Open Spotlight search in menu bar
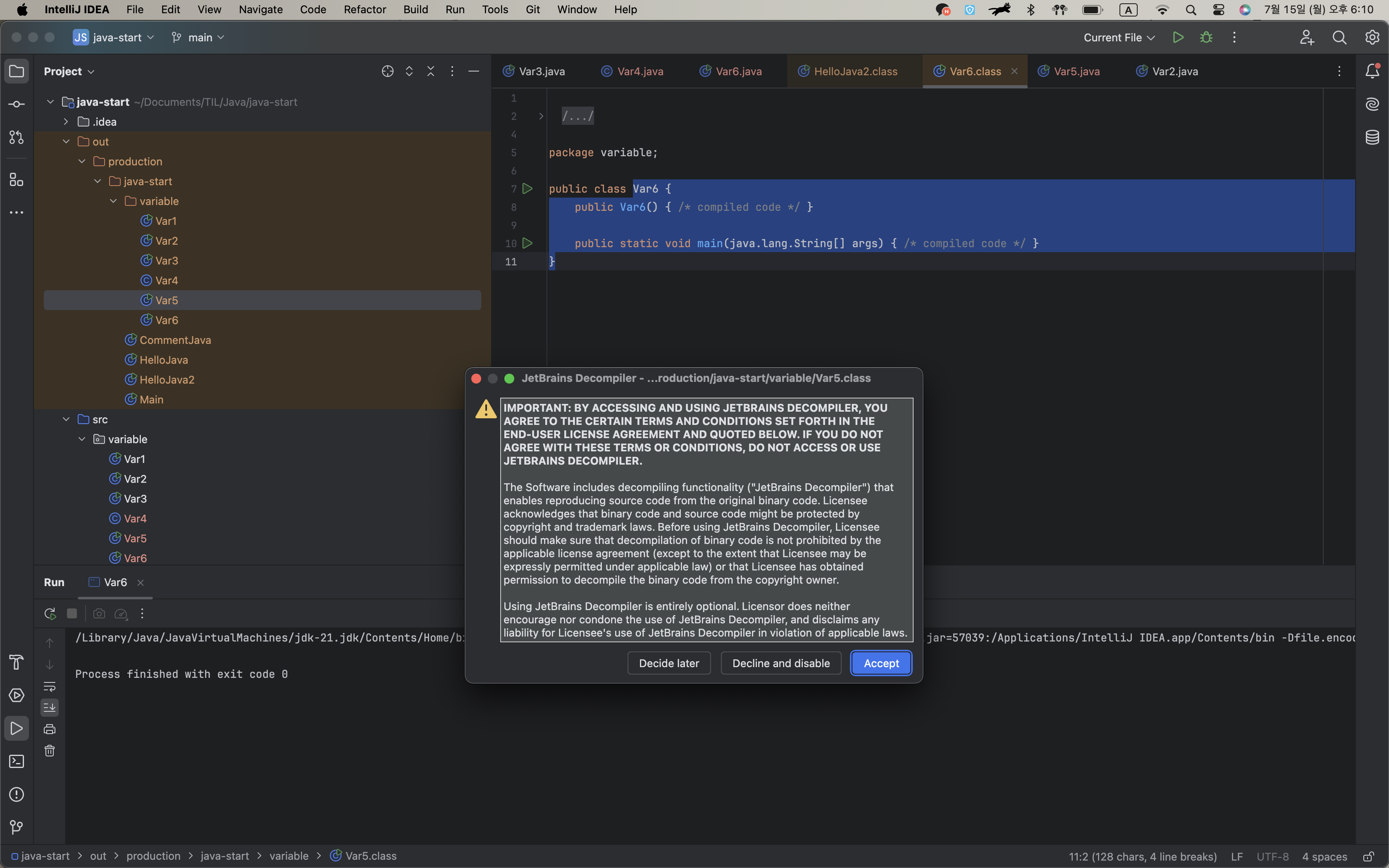The image size is (1389, 868). (x=1191, y=9)
